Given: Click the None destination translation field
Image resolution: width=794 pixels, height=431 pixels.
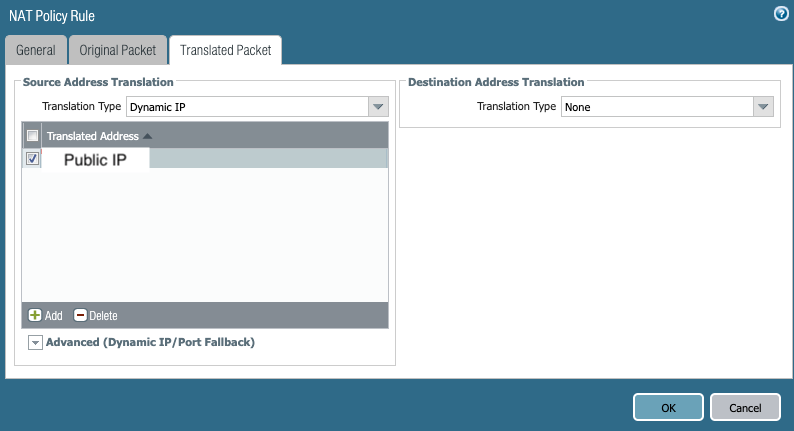Looking at the screenshot, I should pyautogui.click(x=656, y=107).
